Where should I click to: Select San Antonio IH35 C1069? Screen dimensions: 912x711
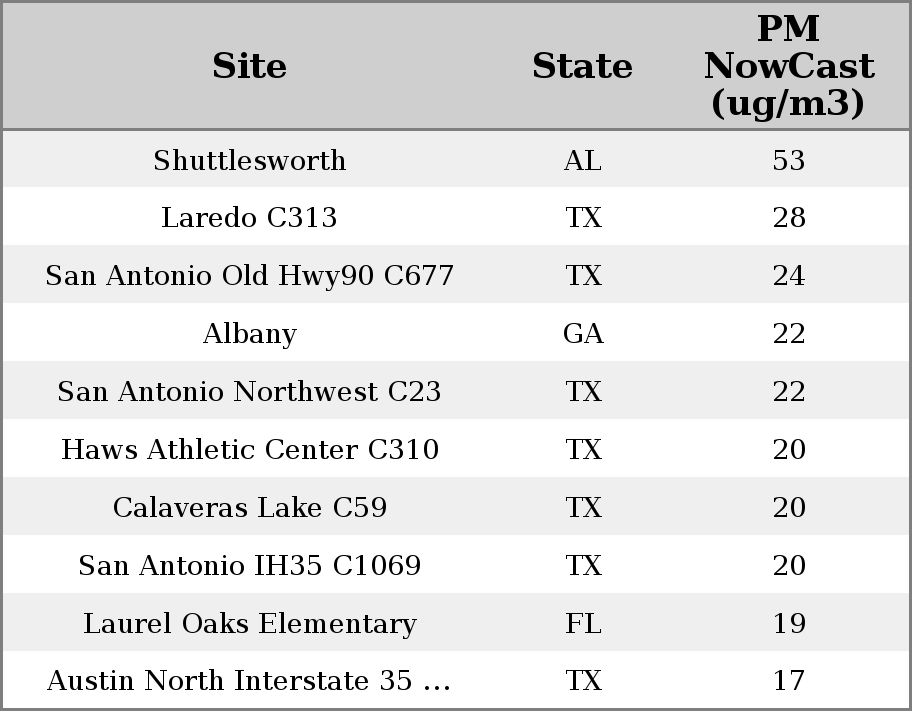click(x=250, y=565)
